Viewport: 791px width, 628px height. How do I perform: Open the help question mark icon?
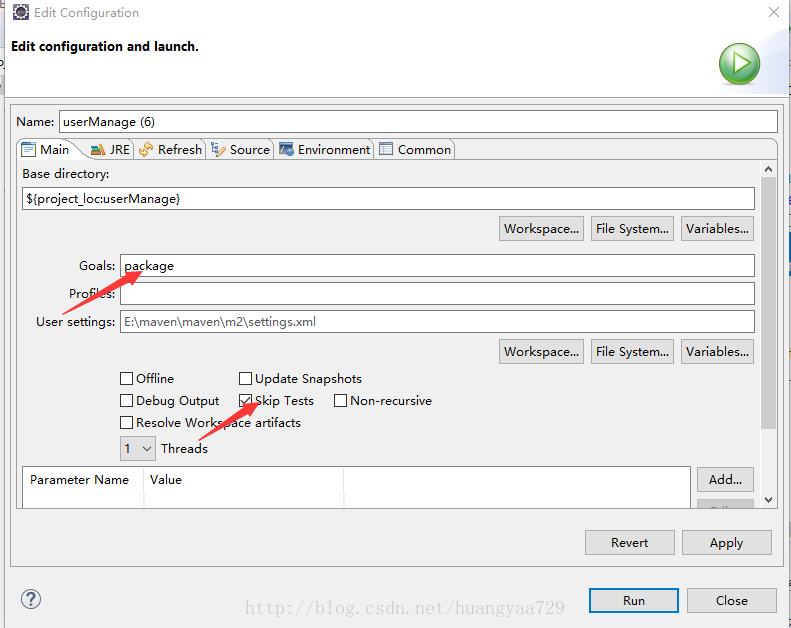[31, 599]
